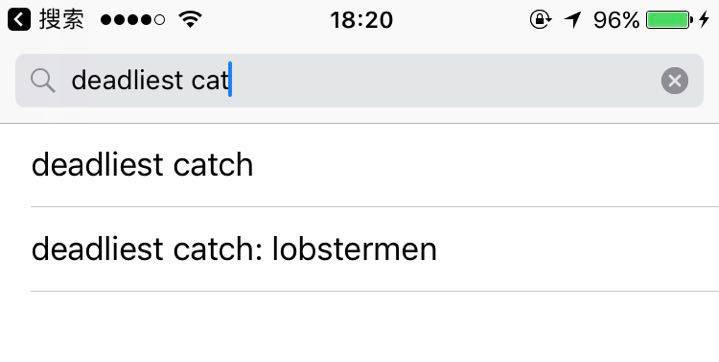Tap the word 'catch' in first suggestion

[x=213, y=164]
